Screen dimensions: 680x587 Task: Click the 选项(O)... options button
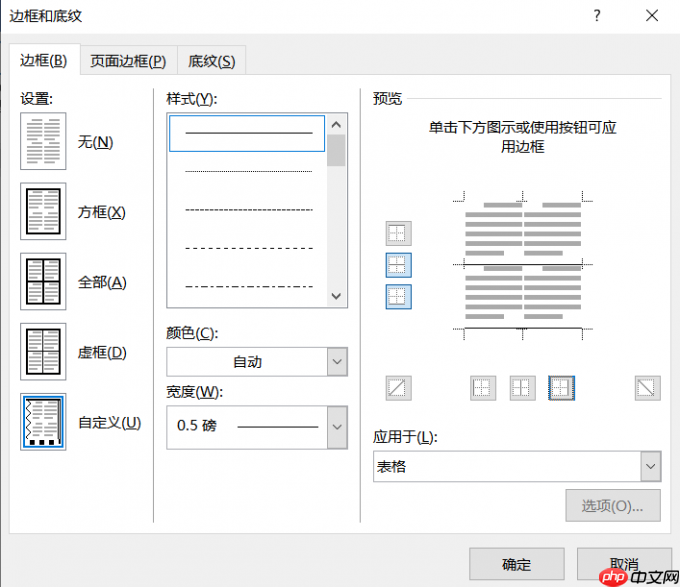613,505
